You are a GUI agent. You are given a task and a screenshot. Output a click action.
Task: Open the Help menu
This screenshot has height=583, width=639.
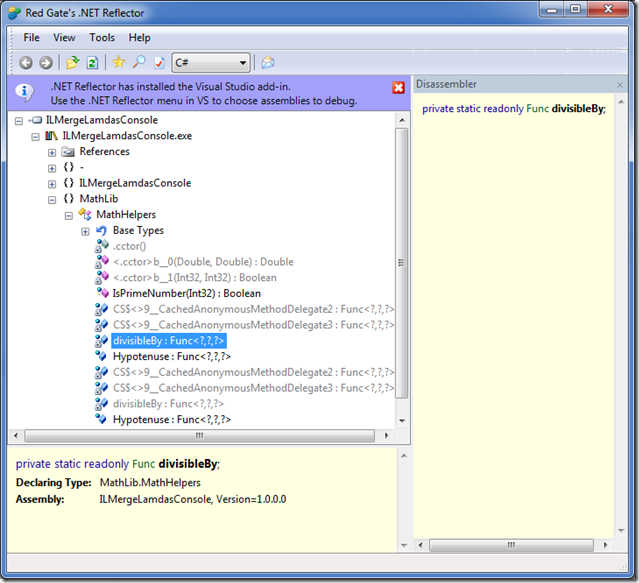[139, 37]
